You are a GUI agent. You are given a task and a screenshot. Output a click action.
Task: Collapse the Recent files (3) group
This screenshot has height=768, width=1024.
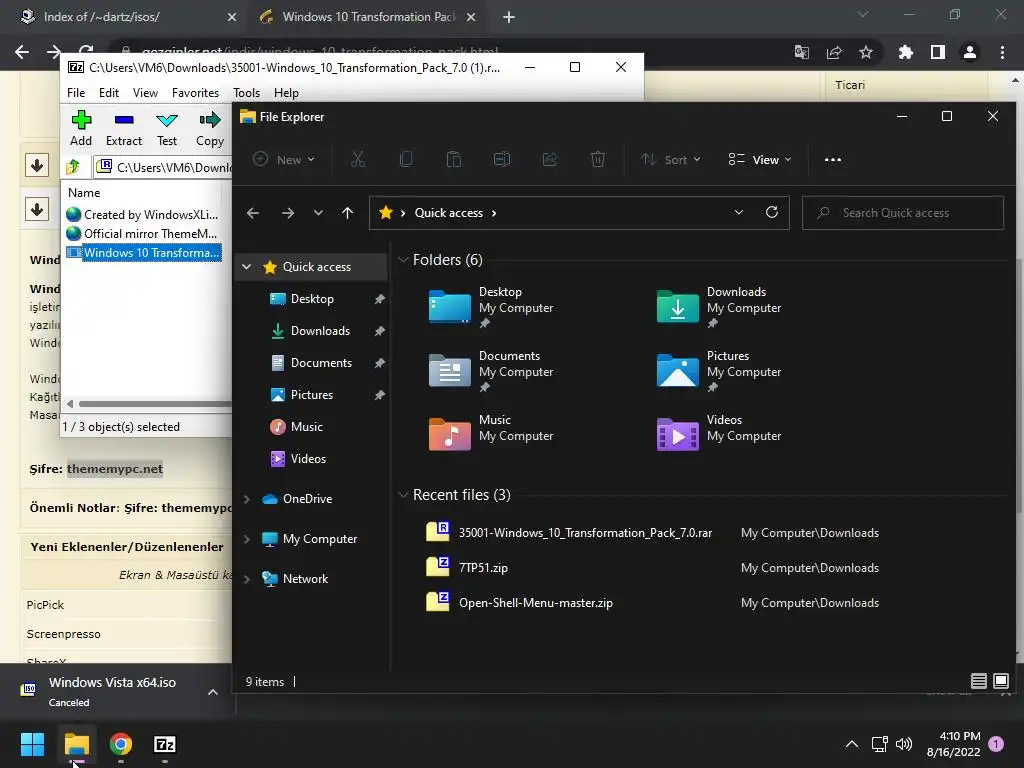click(403, 495)
